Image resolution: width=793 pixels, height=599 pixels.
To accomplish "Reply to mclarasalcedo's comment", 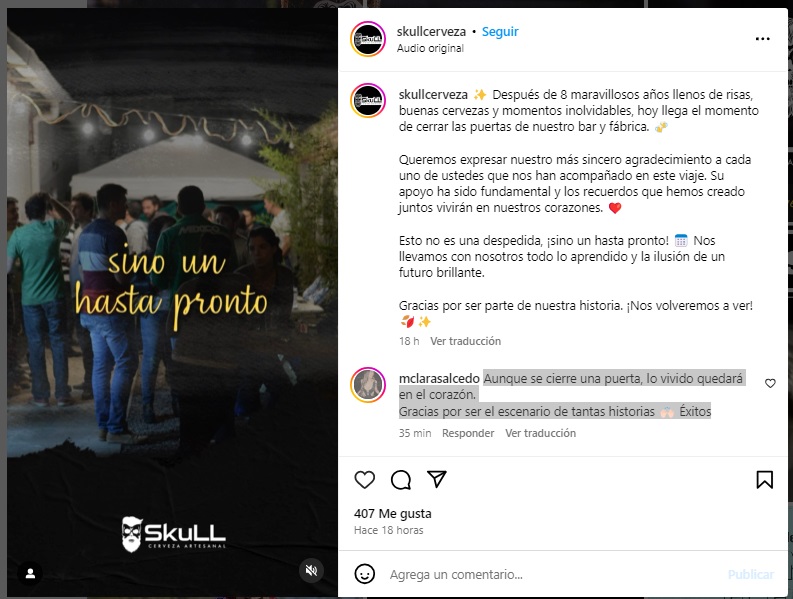I will point(468,434).
